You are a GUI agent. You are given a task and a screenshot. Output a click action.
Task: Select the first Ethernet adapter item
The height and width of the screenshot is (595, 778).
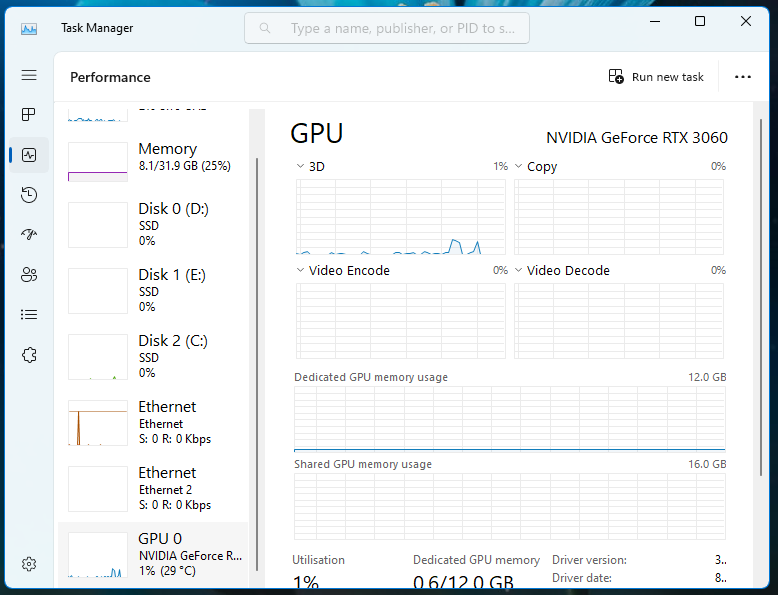(153, 423)
